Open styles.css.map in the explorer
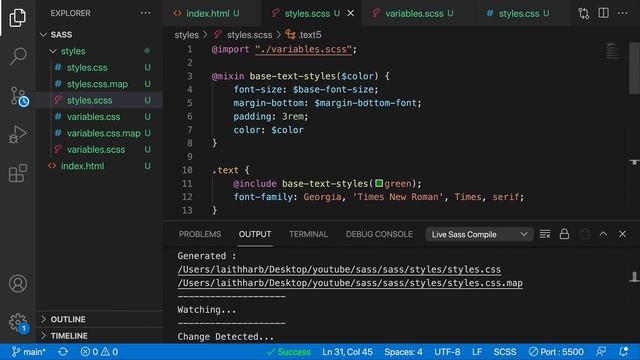 (x=99, y=84)
